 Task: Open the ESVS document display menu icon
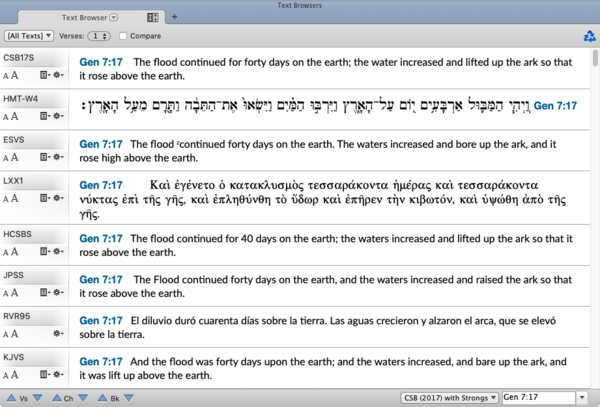(45, 157)
